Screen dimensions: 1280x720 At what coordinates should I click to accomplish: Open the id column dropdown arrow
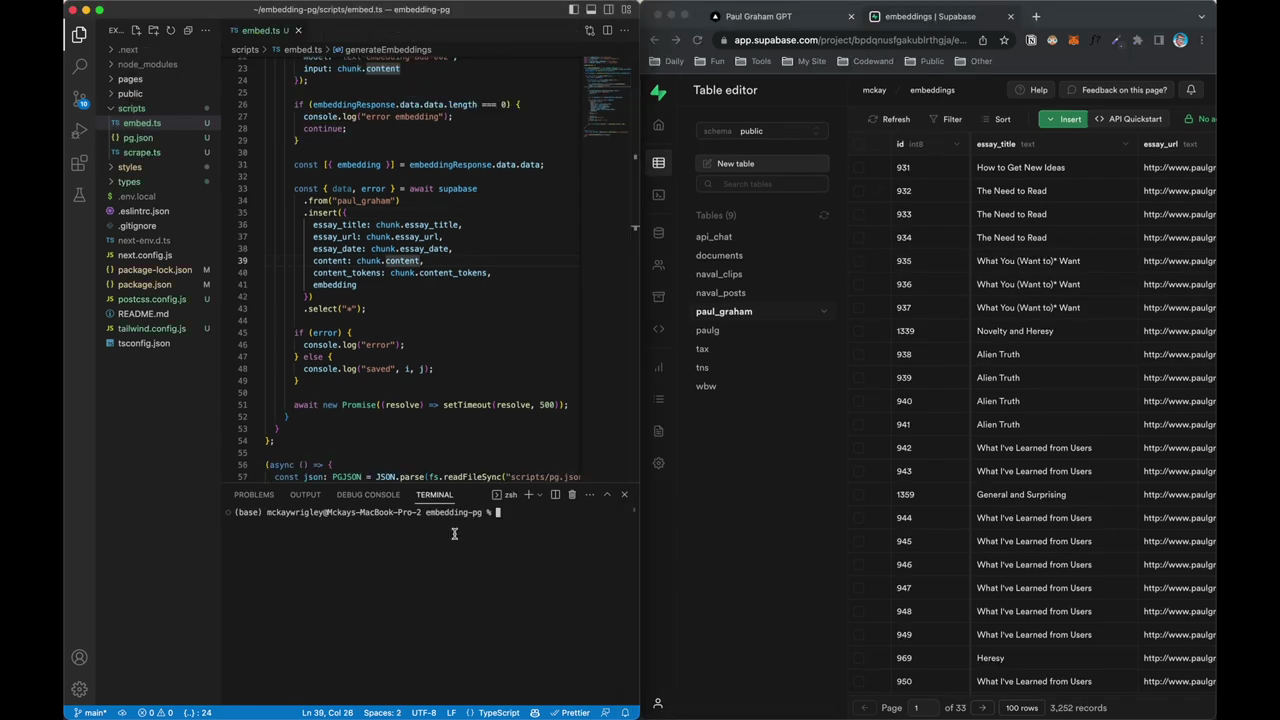[x=956, y=144]
